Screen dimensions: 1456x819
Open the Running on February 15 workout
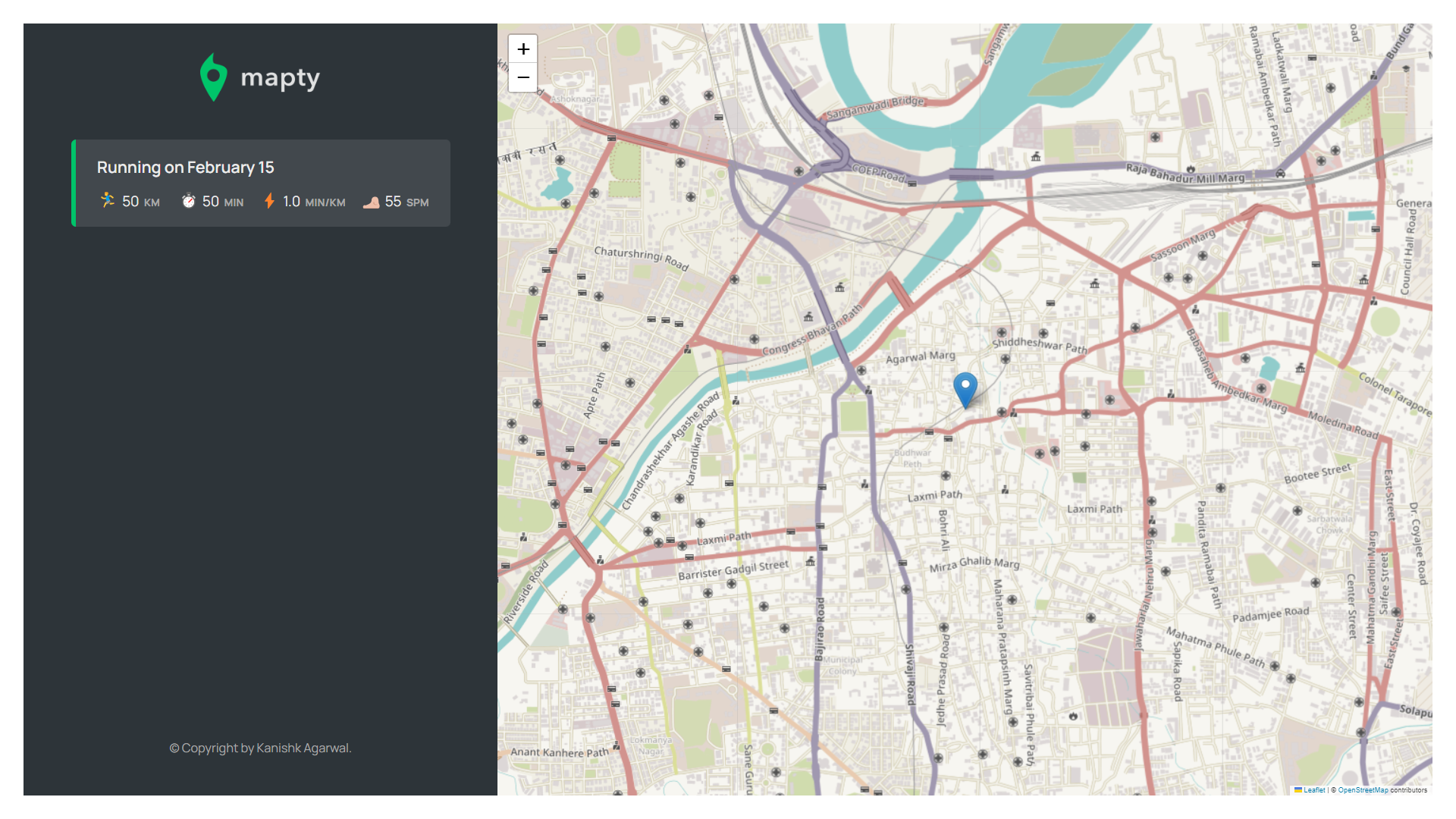coord(185,168)
